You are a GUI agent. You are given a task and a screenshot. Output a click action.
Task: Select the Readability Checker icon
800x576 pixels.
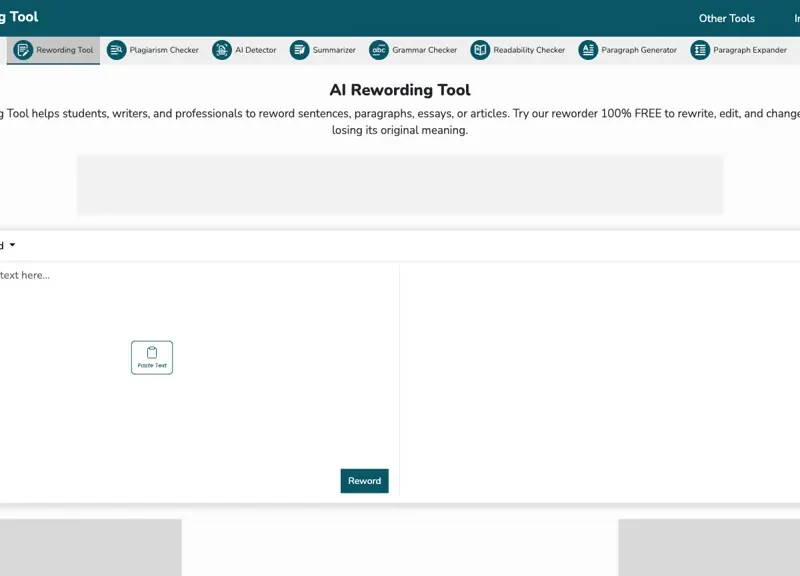(481, 49)
